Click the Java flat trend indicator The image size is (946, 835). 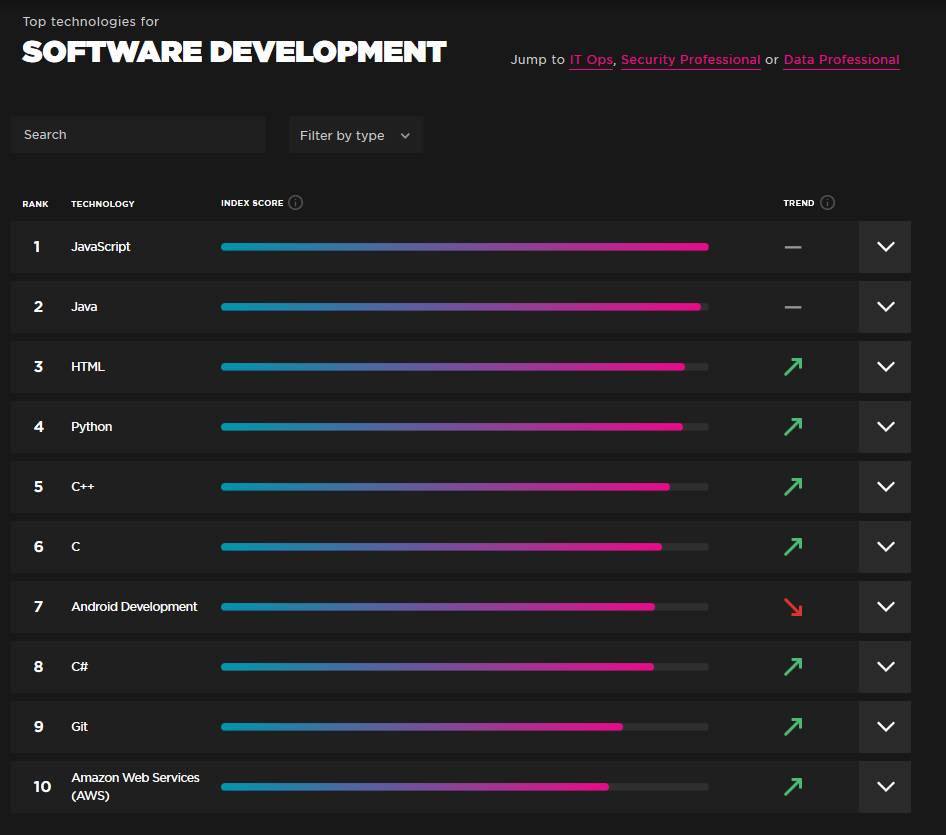click(793, 307)
